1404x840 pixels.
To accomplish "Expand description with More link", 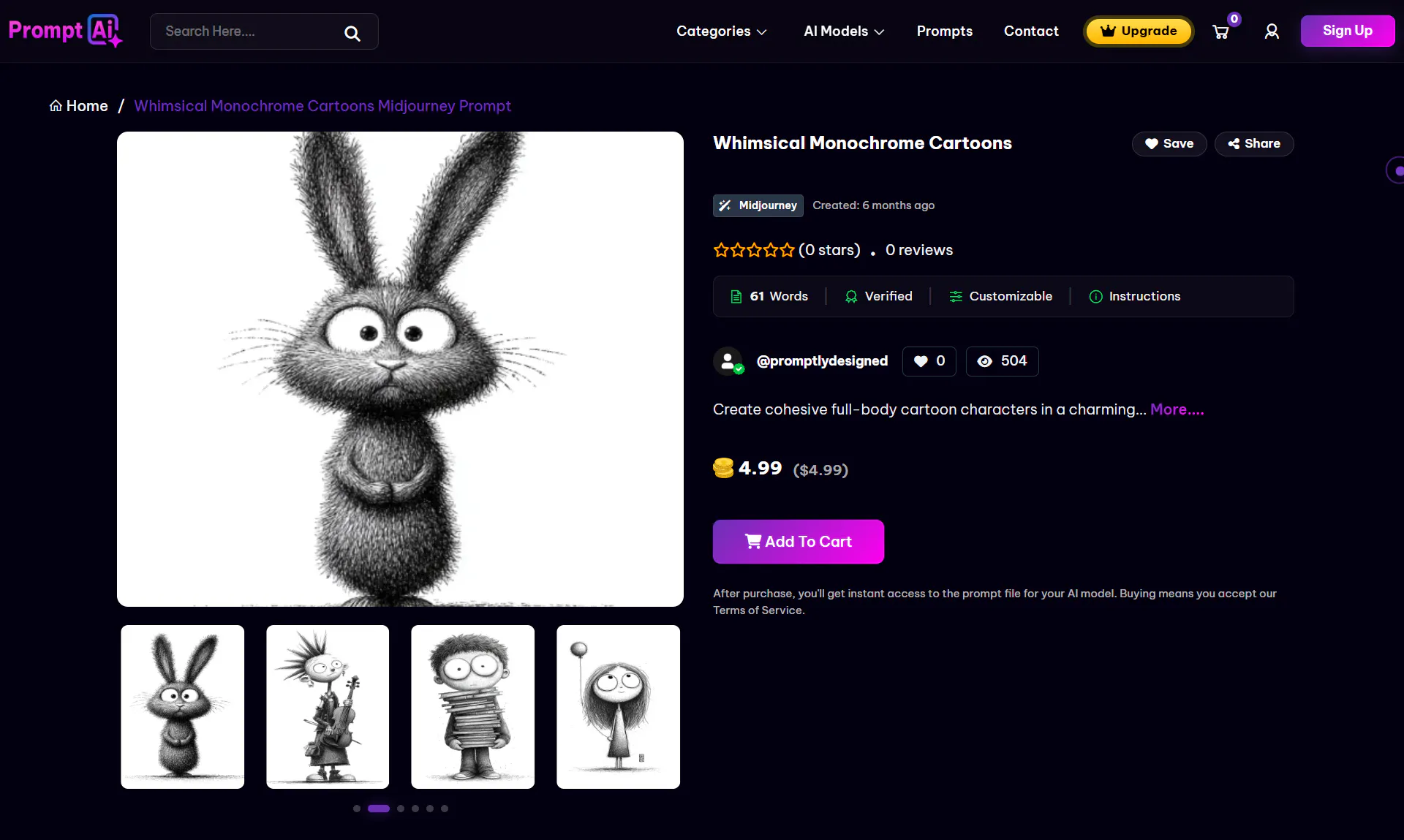I will (1177, 409).
